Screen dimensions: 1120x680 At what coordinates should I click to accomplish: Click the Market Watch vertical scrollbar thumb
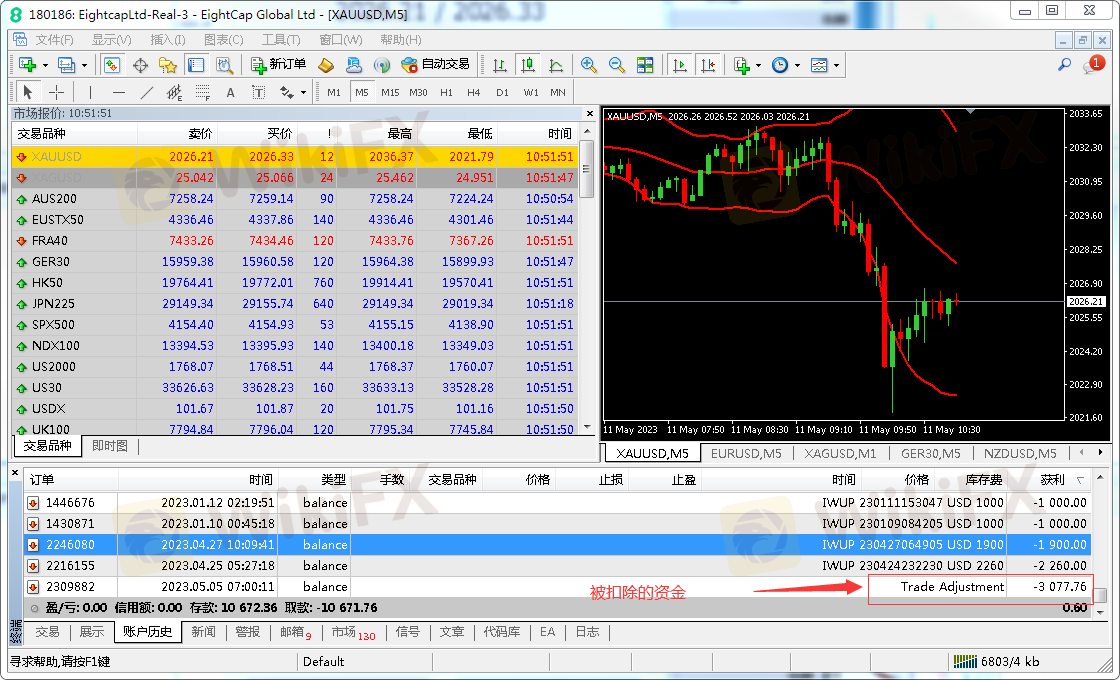point(587,169)
